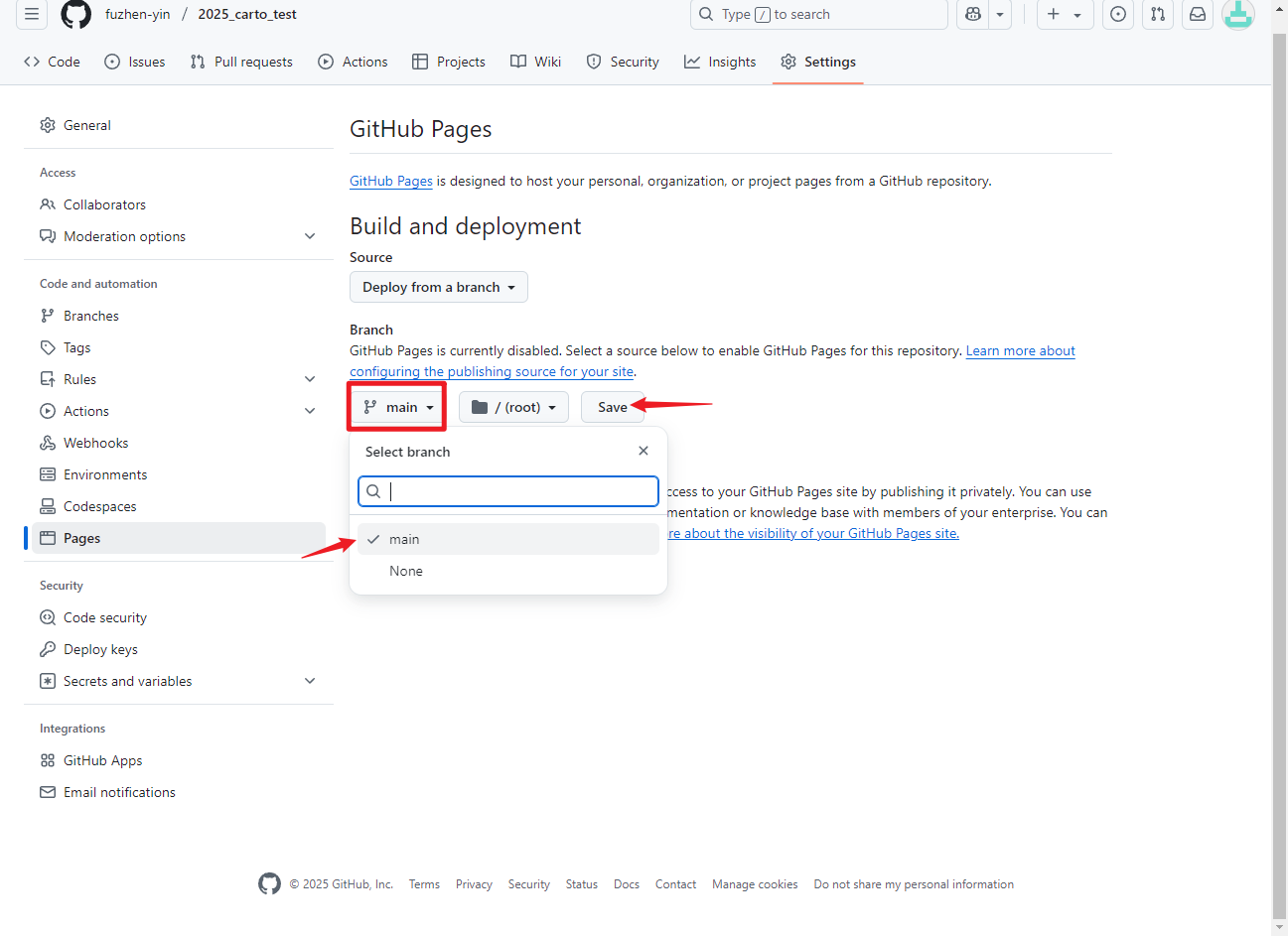Open Codespaces in sidebar
This screenshot has height=936, width=1288.
coord(179,506)
